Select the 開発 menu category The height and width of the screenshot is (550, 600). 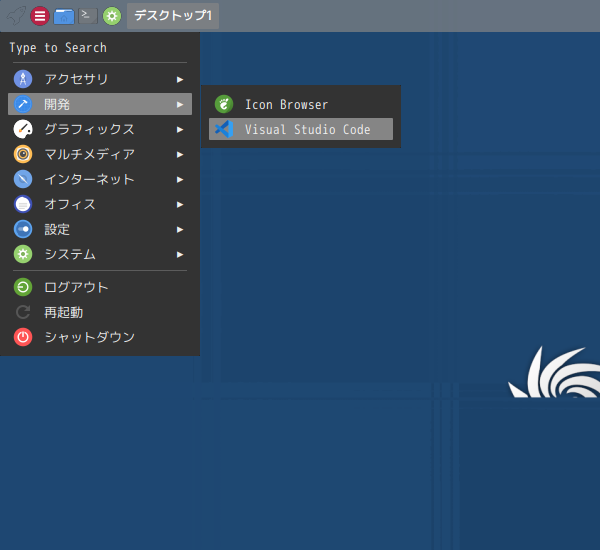[x=100, y=104]
